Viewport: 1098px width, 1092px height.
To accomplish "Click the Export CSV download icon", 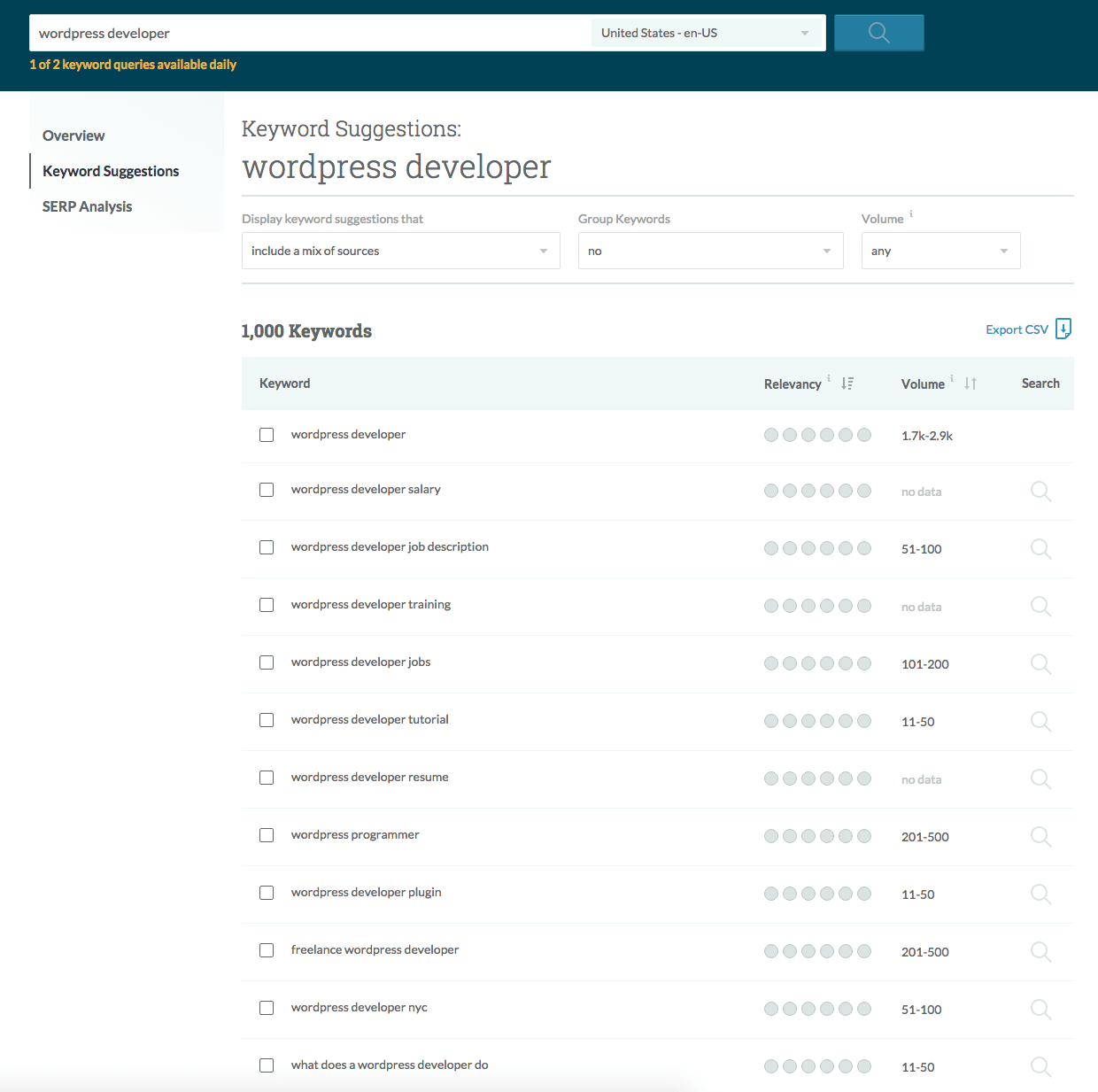I will [x=1063, y=329].
